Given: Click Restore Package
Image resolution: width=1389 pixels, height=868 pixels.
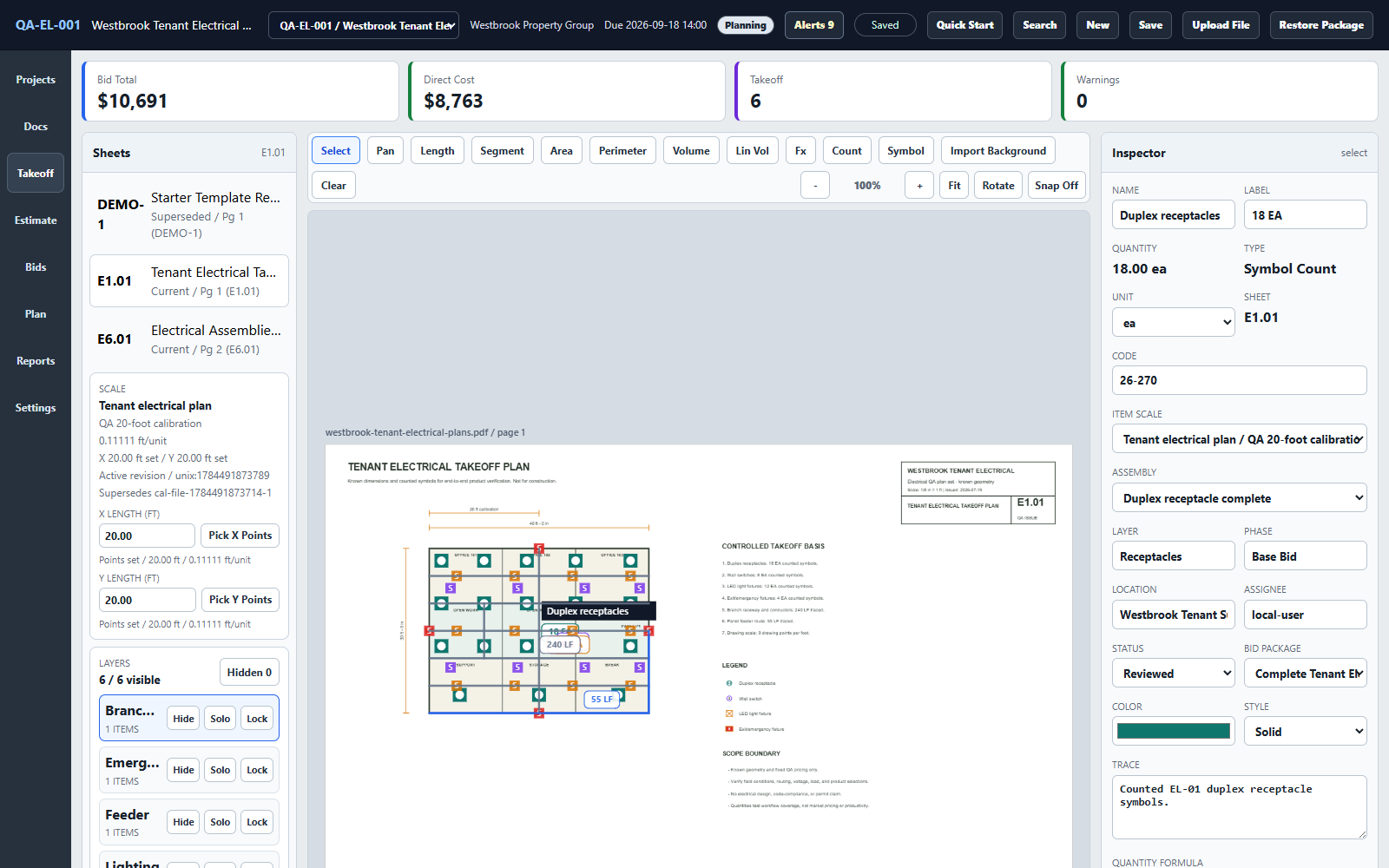Looking at the screenshot, I should click(1321, 25).
